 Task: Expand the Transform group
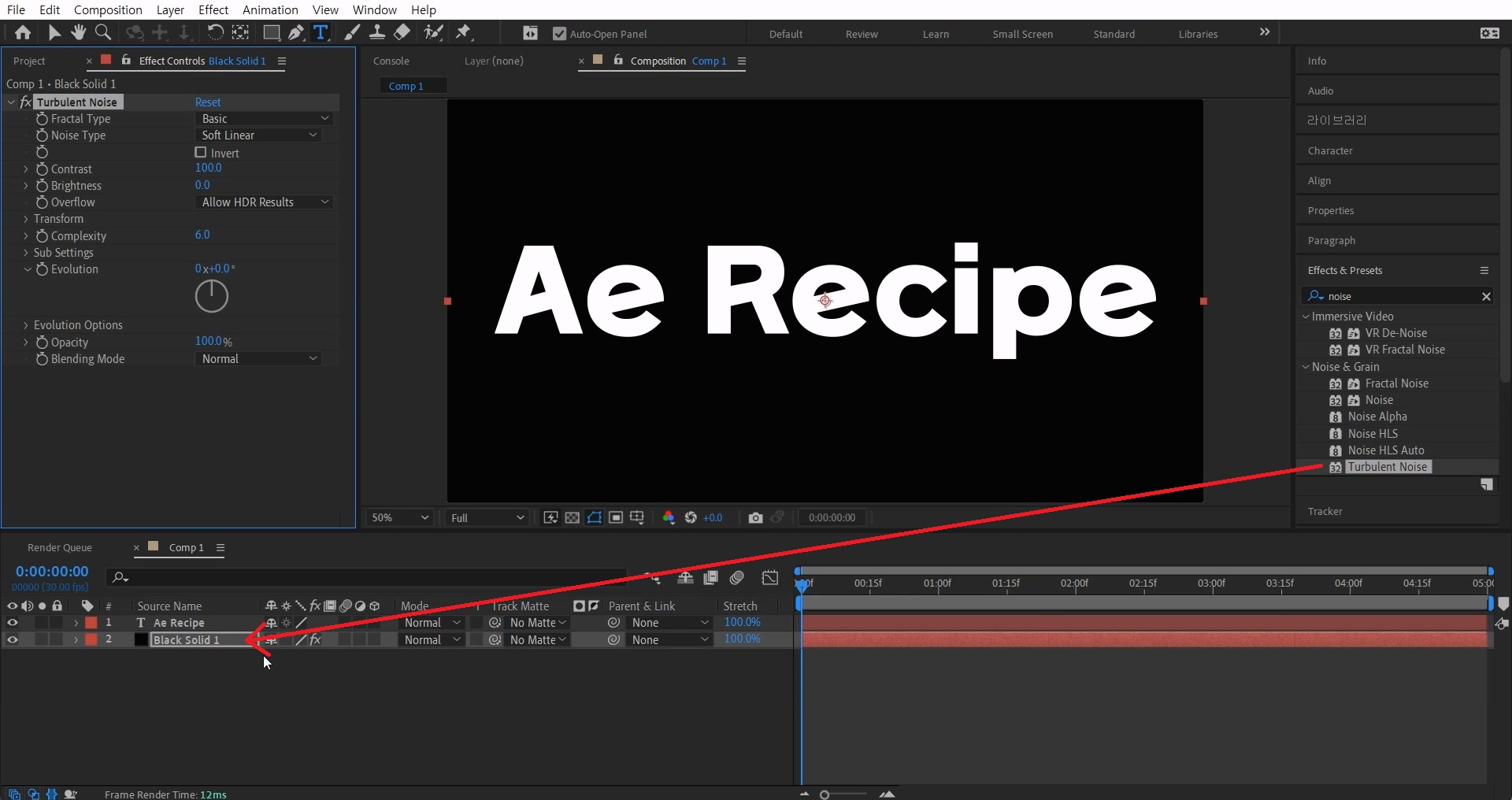[26, 219]
